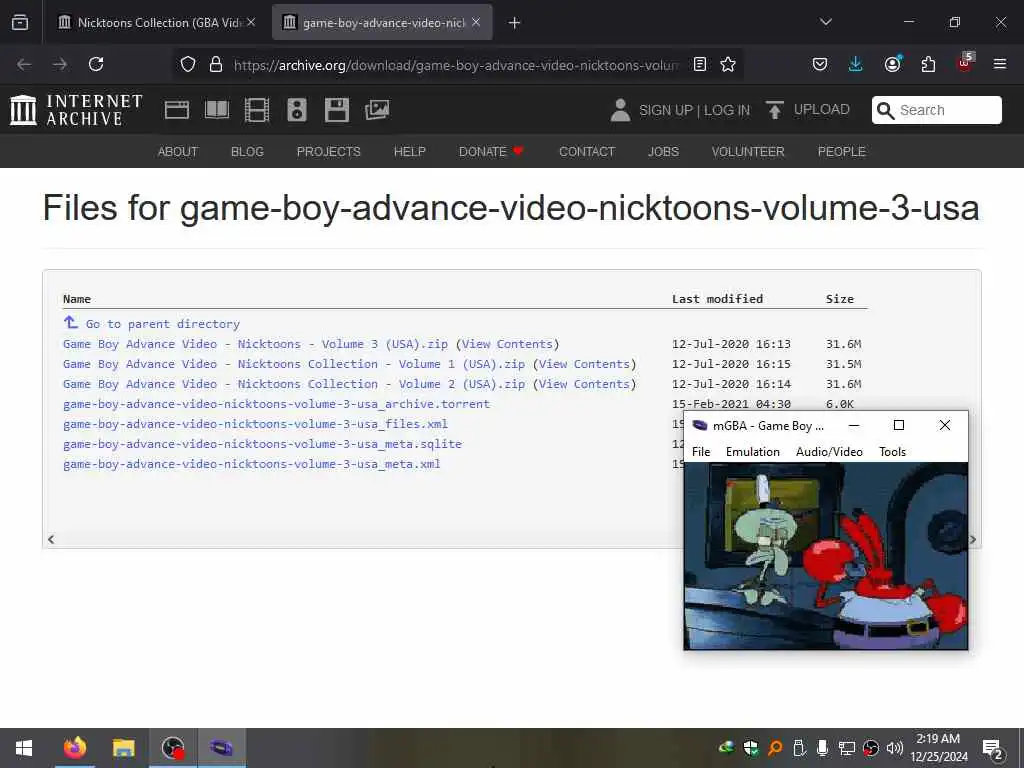Open the Web archive icon
The image size is (1024, 768).
(x=177, y=110)
